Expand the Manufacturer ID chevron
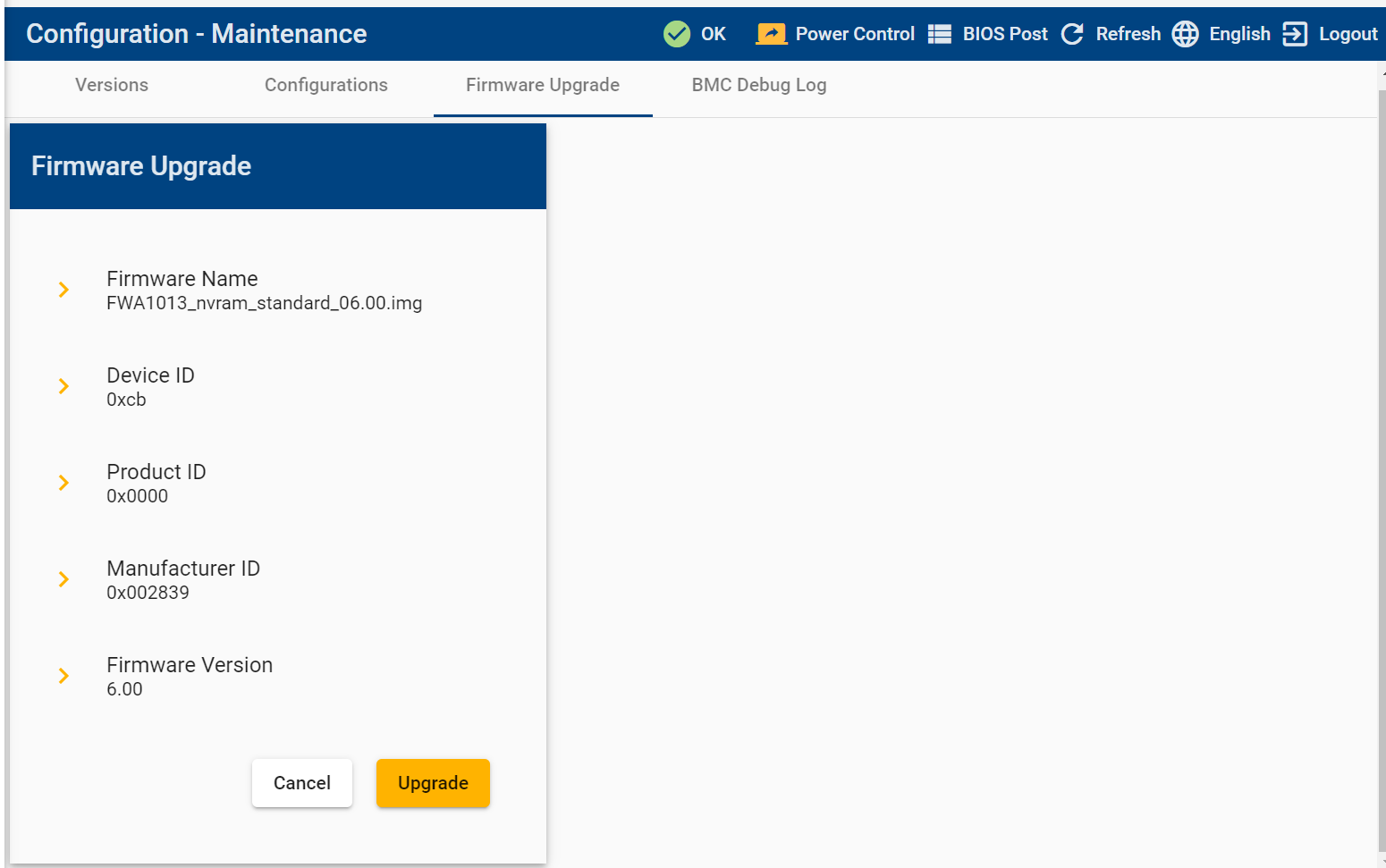 click(x=63, y=579)
